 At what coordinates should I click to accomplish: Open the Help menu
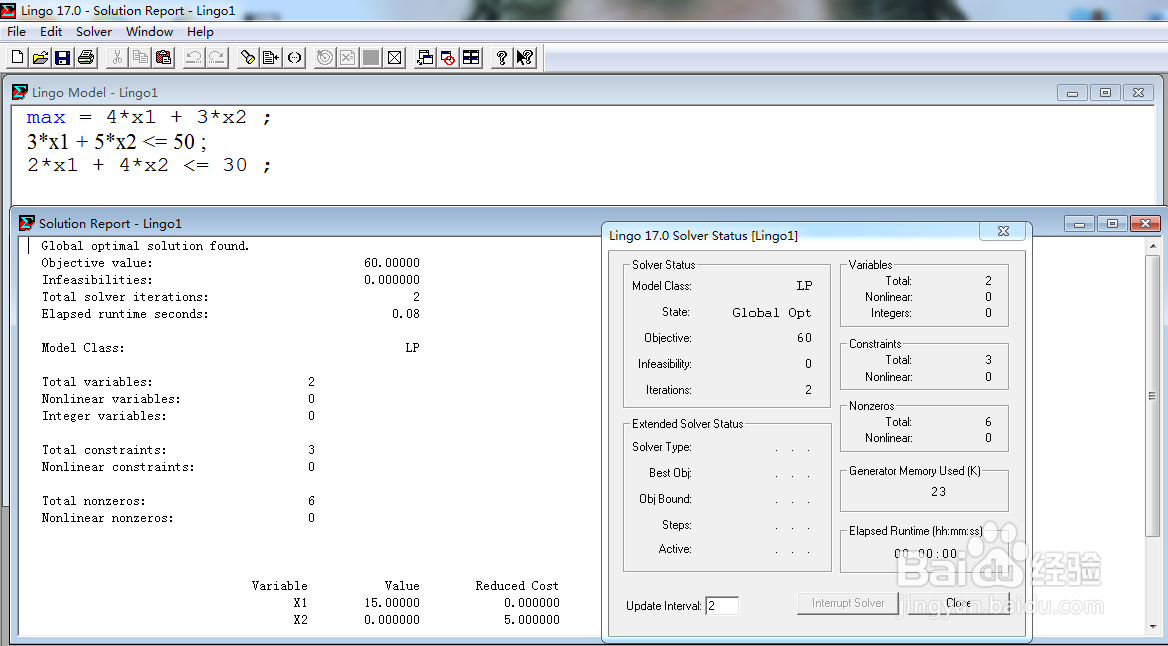200,31
